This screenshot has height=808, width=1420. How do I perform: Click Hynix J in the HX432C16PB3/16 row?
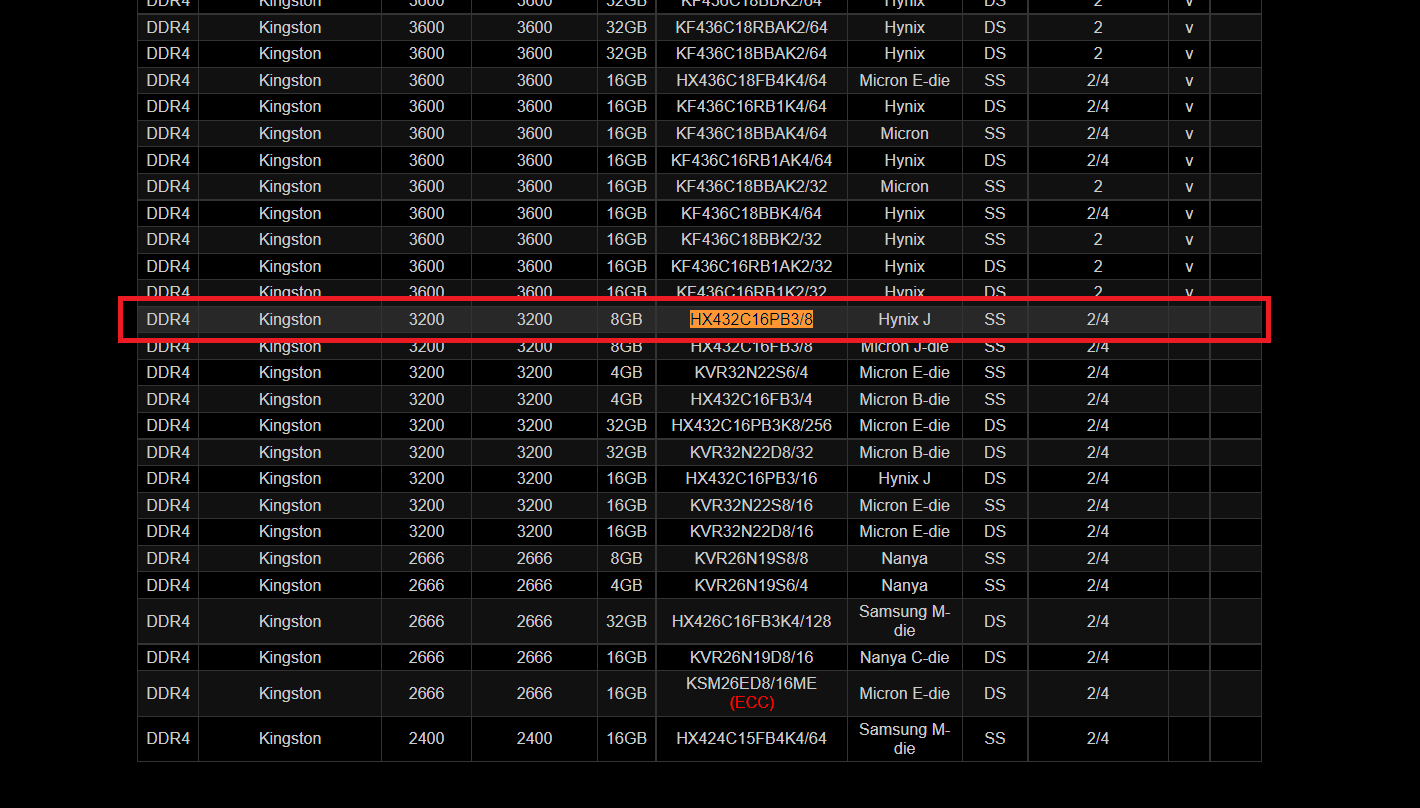(904, 478)
